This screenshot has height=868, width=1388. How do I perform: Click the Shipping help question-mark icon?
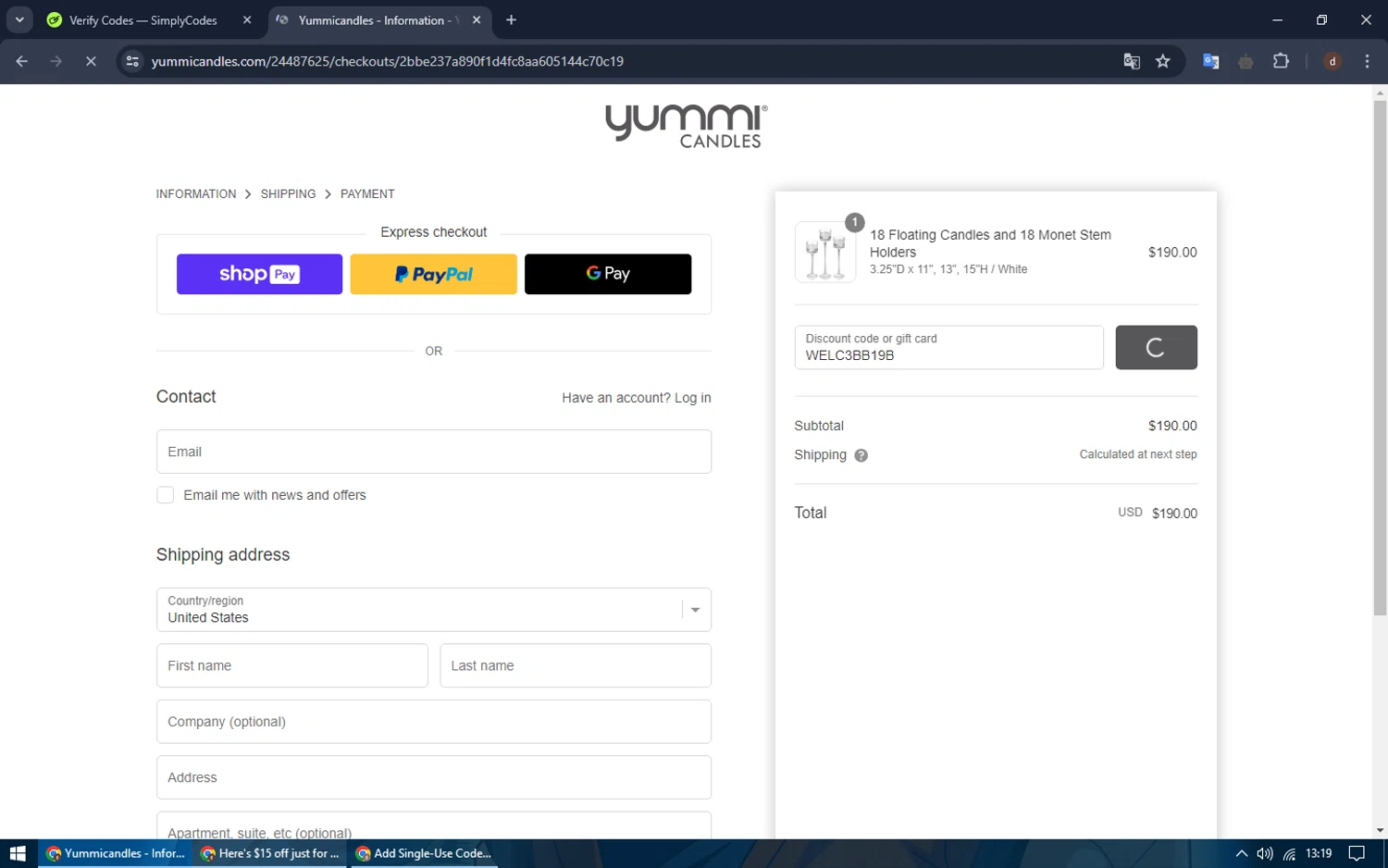coord(861,455)
